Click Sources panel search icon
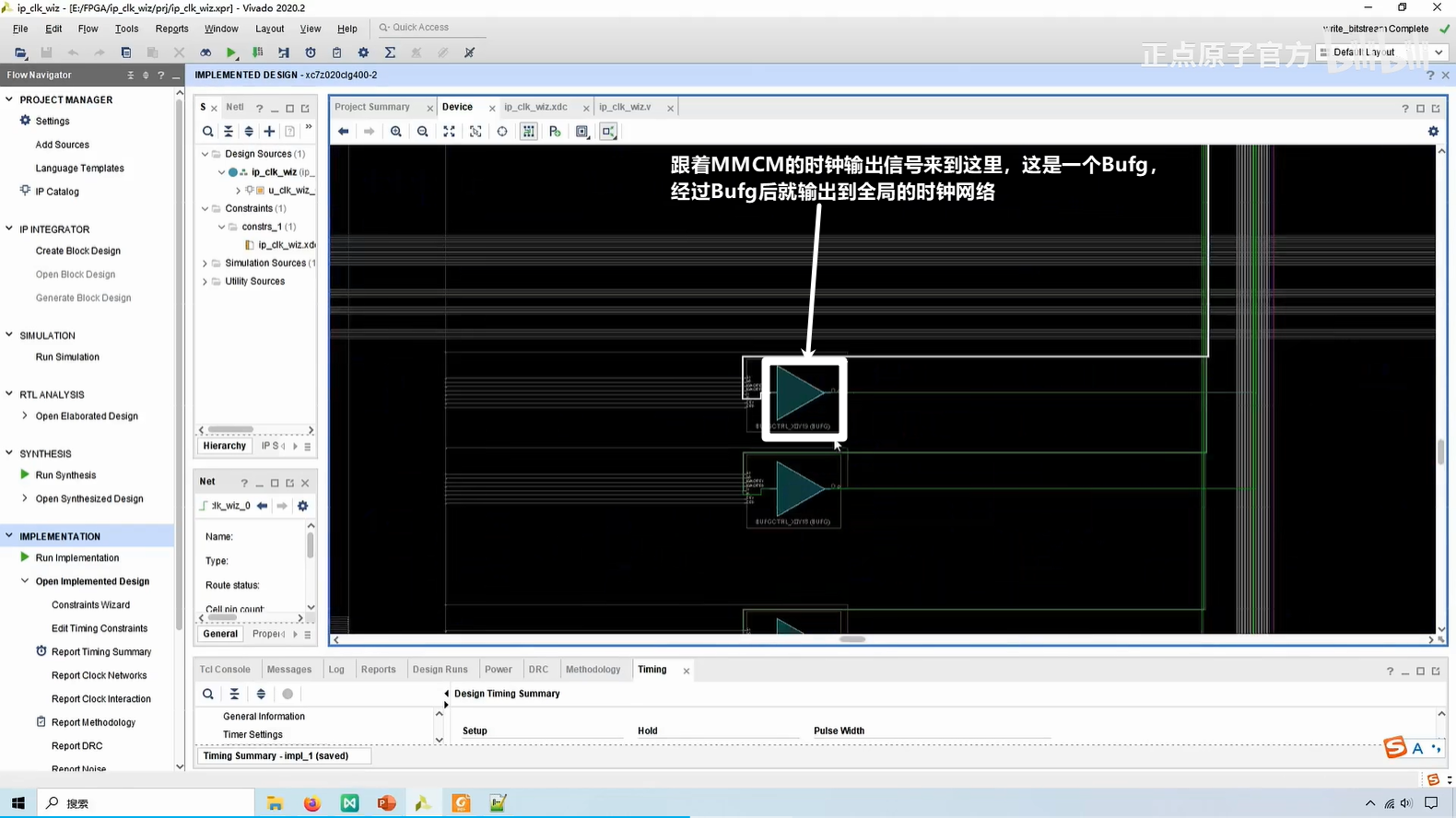Screen dimensions: 1456x818 [x=208, y=132]
